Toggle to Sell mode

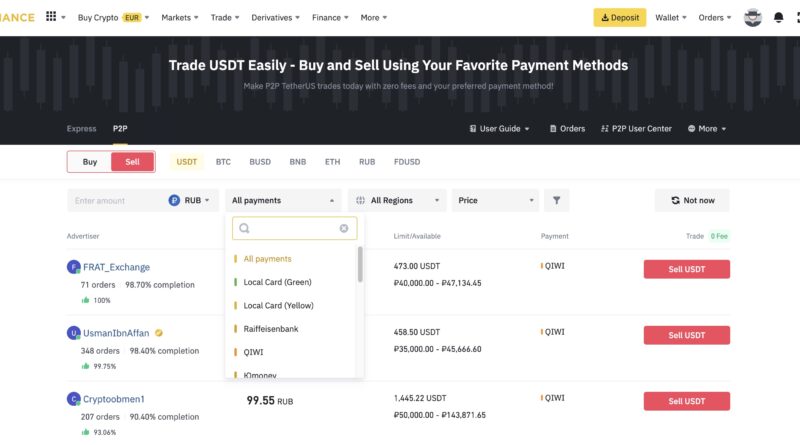click(132, 161)
